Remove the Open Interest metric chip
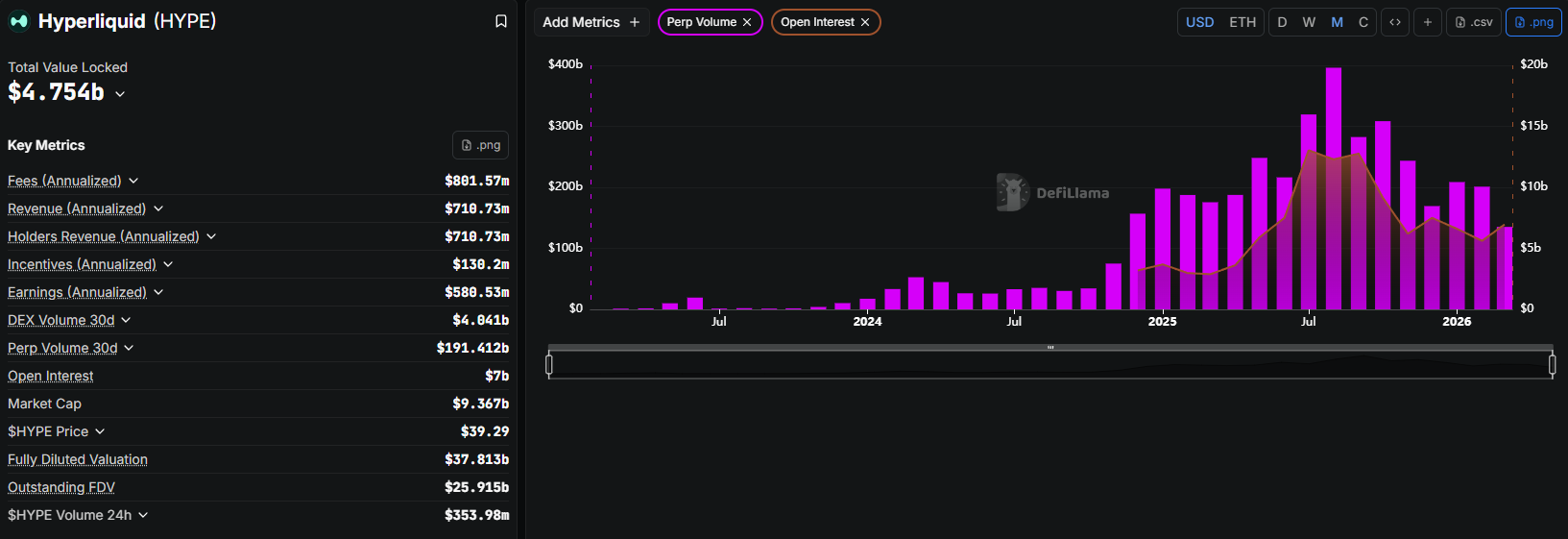 (865, 22)
